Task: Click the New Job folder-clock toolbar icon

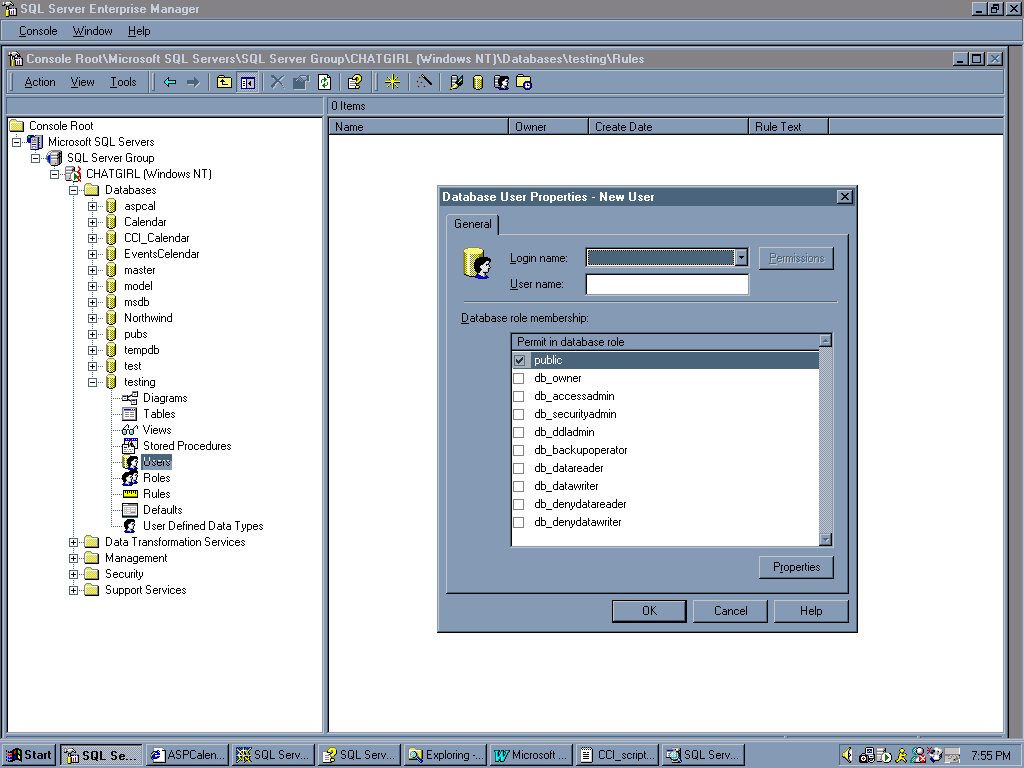Action: (x=524, y=82)
